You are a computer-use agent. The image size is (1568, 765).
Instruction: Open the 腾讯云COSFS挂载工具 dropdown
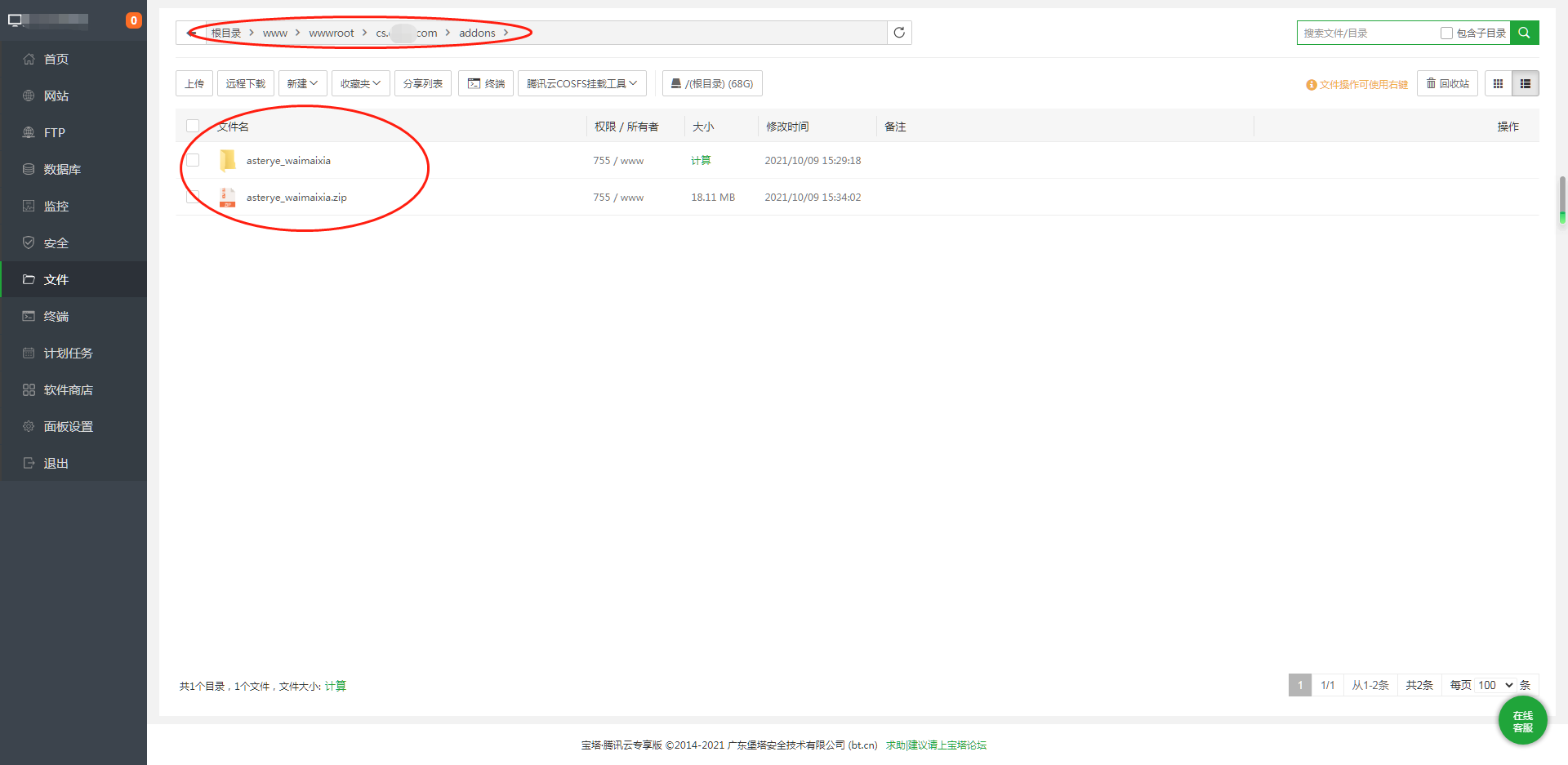[582, 83]
